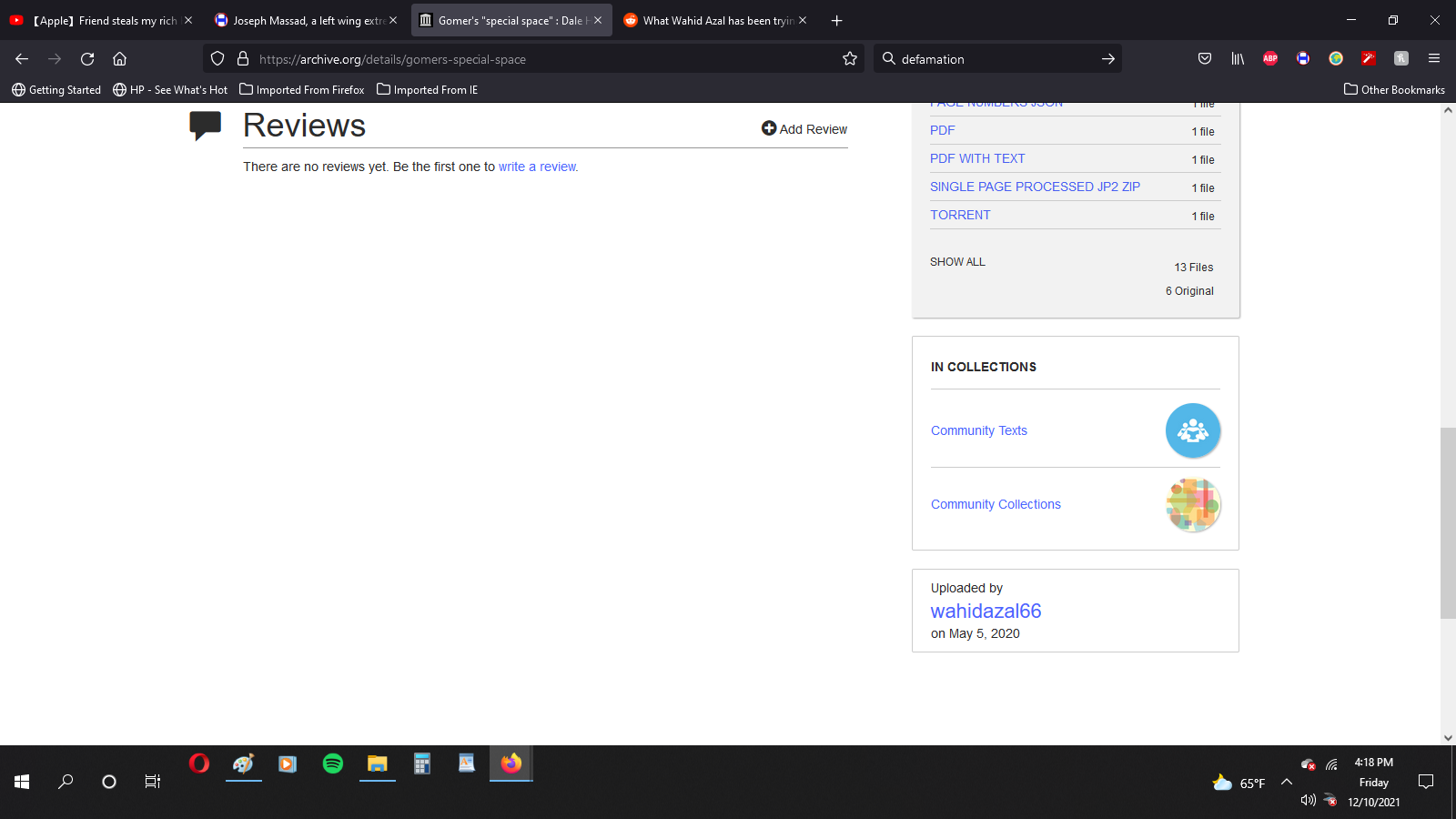Launch Spotify from the taskbar
Viewport: 1456px width, 819px height.
[333, 764]
